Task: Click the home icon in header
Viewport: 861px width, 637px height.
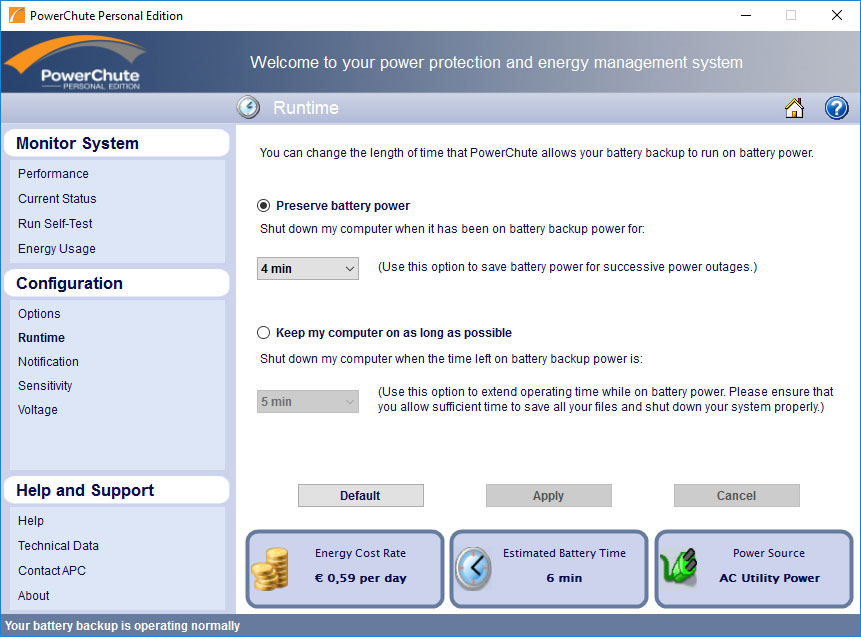Action: coord(794,108)
